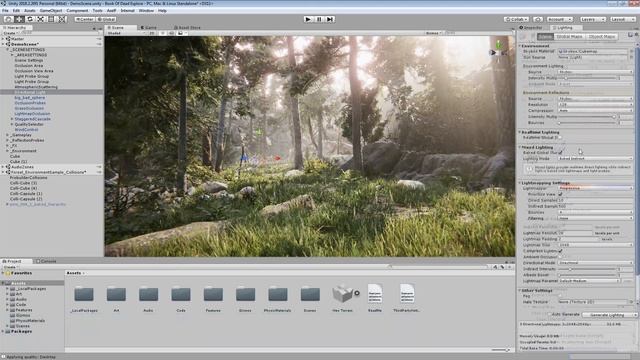Open Lightmap Size dropdown

pyautogui.click(x=595, y=245)
